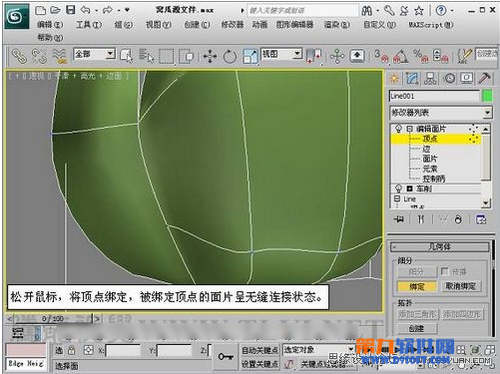Select the 边 sub-object level

click(x=426, y=149)
